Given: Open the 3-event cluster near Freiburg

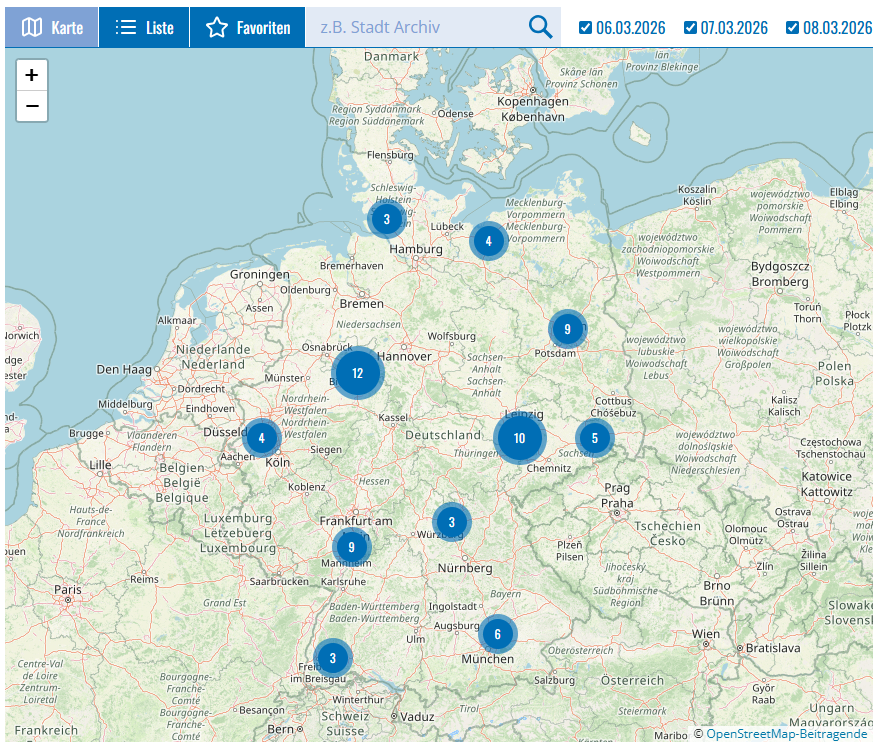Looking at the screenshot, I should [x=332, y=658].
